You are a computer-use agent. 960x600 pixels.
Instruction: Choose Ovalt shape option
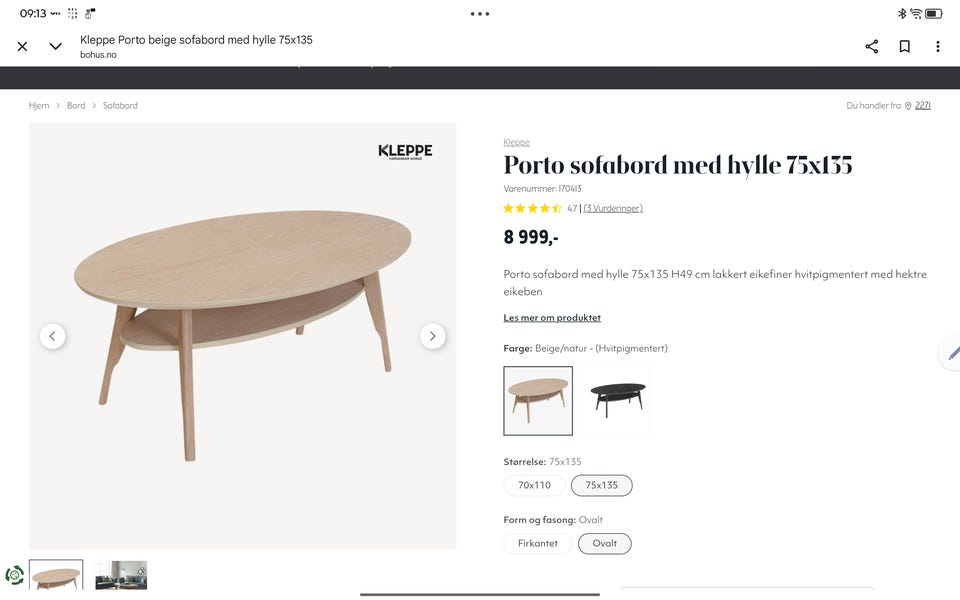click(604, 544)
